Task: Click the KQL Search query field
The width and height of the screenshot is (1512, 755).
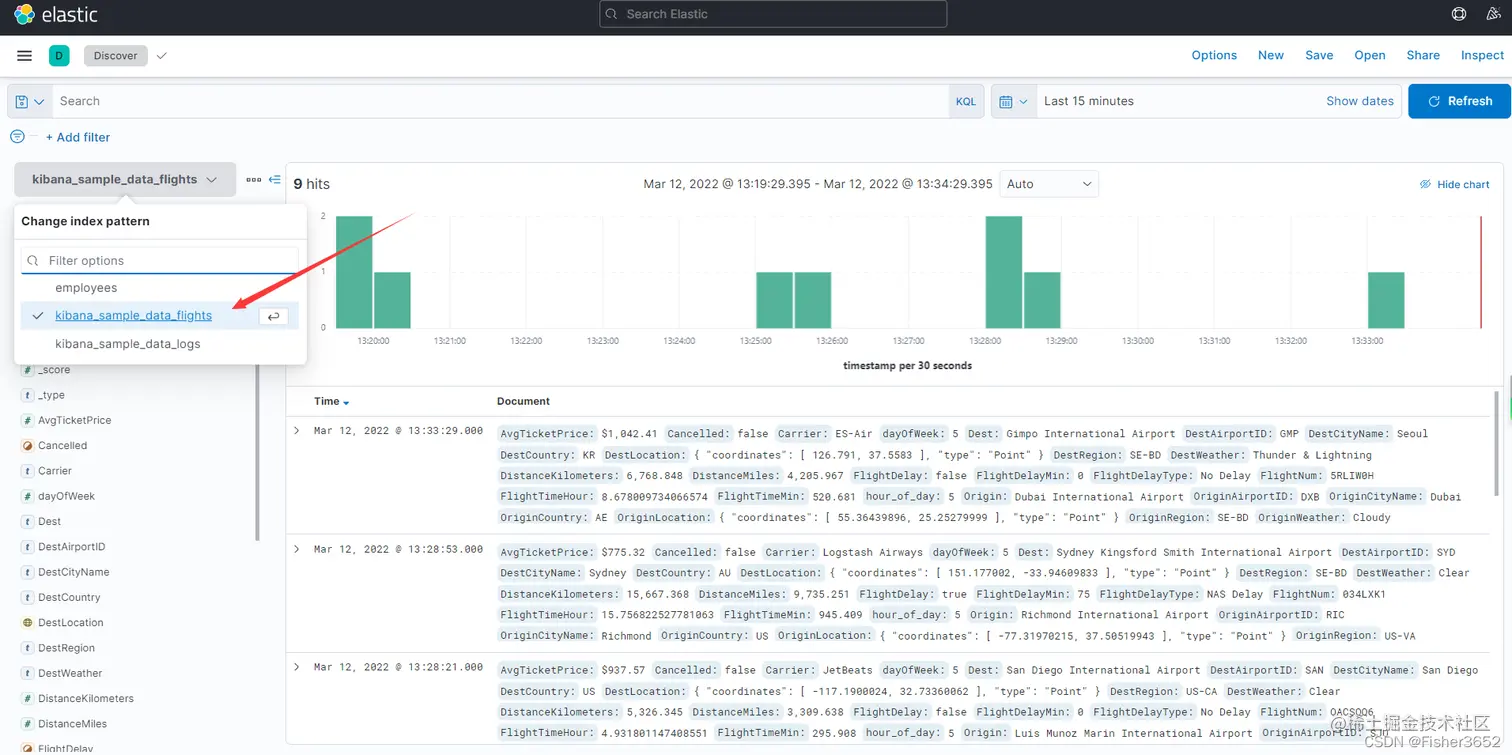Action: click(500, 101)
